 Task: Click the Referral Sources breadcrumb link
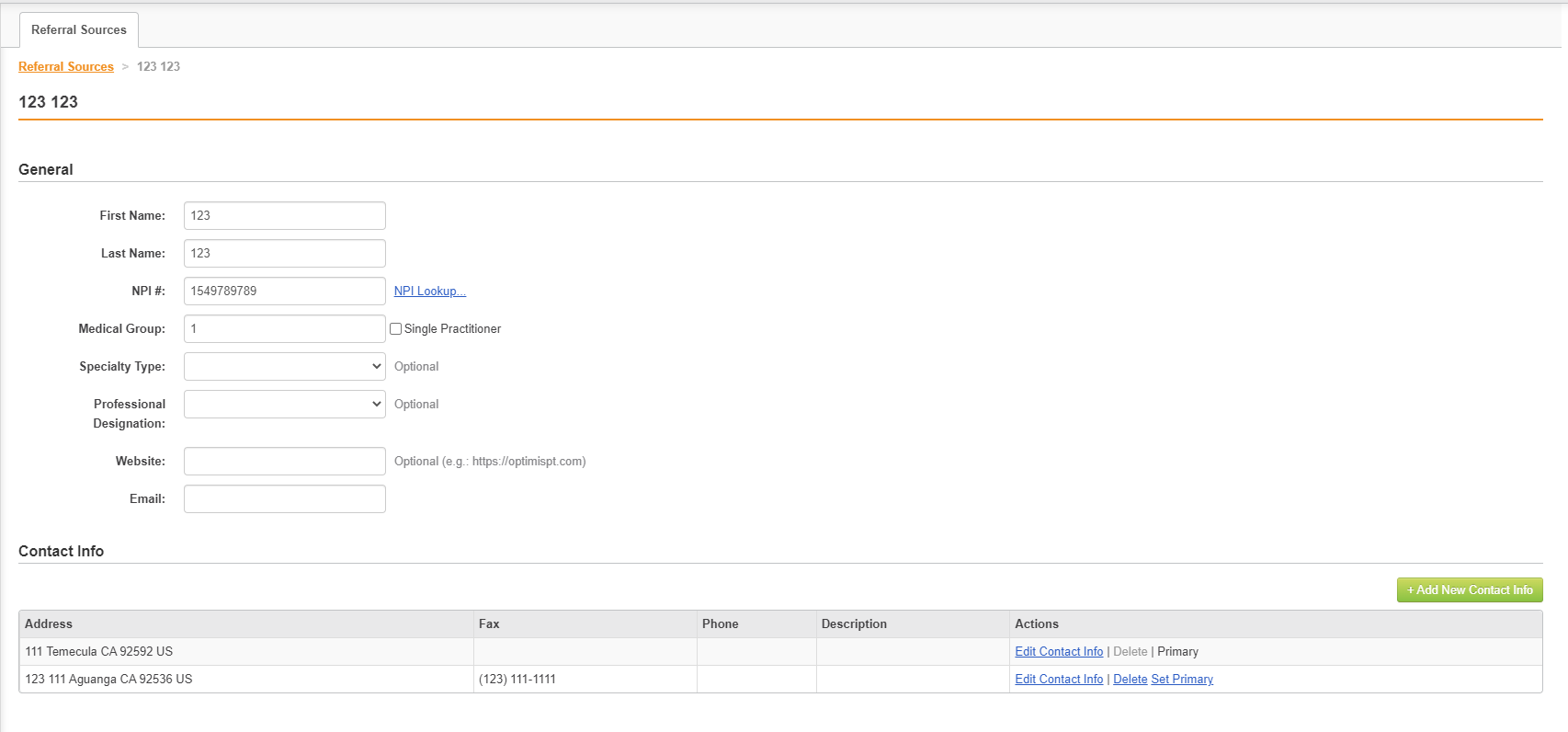(x=66, y=66)
